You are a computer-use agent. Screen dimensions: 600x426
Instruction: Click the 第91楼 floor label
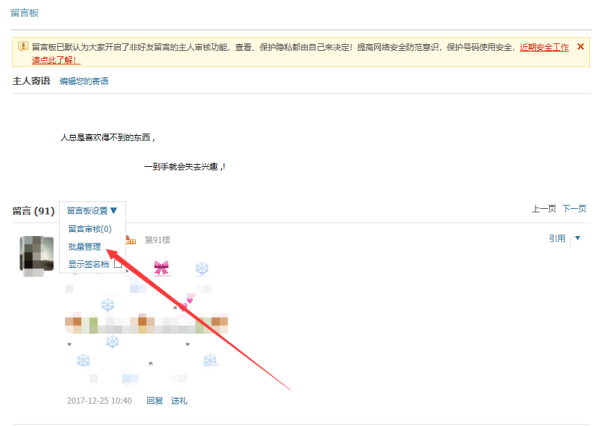coord(157,240)
